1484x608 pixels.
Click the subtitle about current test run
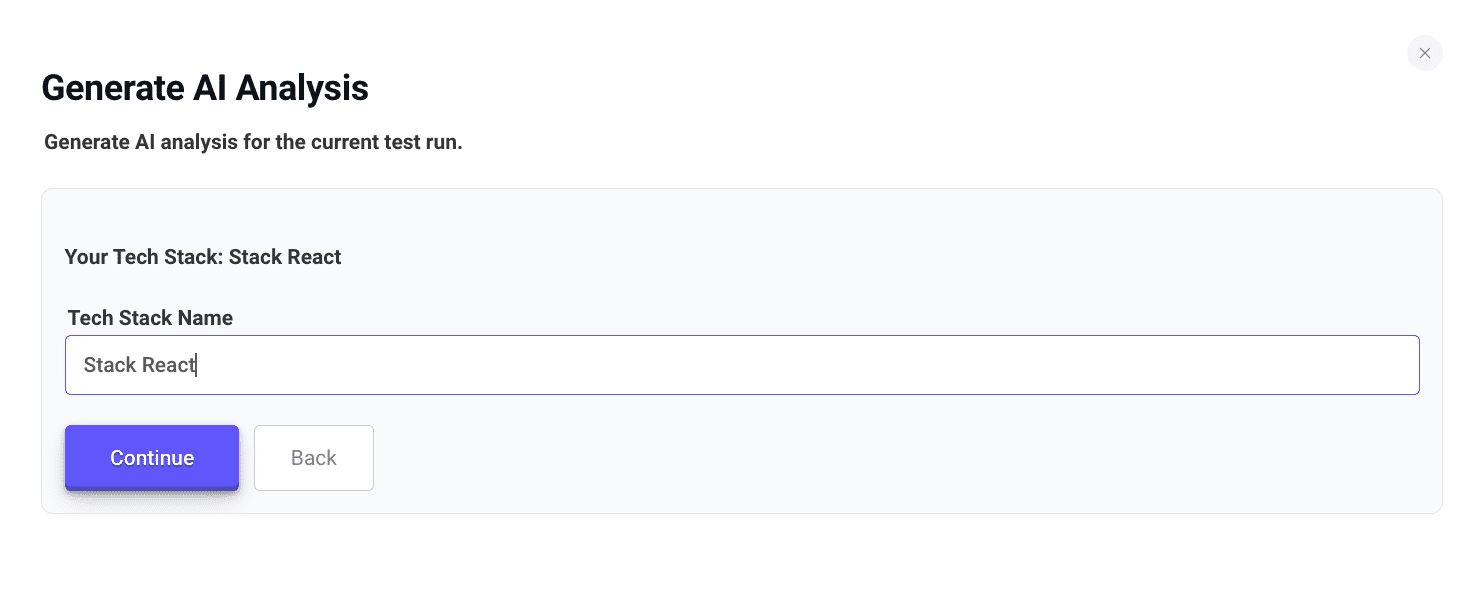tap(253, 142)
